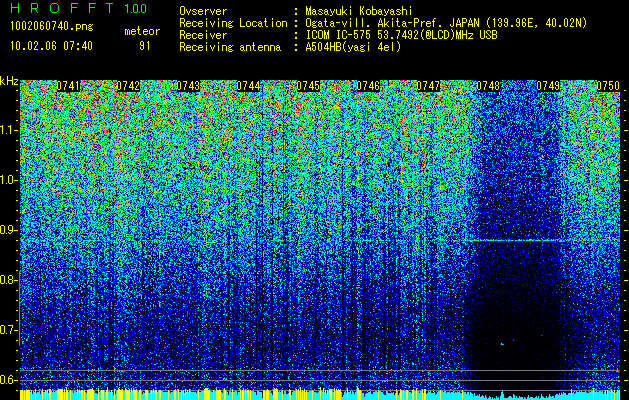The height and width of the screenshot is (400, 629).
Task: Click the 1.0 kHz axis label
Action: [x=8, y=180]
